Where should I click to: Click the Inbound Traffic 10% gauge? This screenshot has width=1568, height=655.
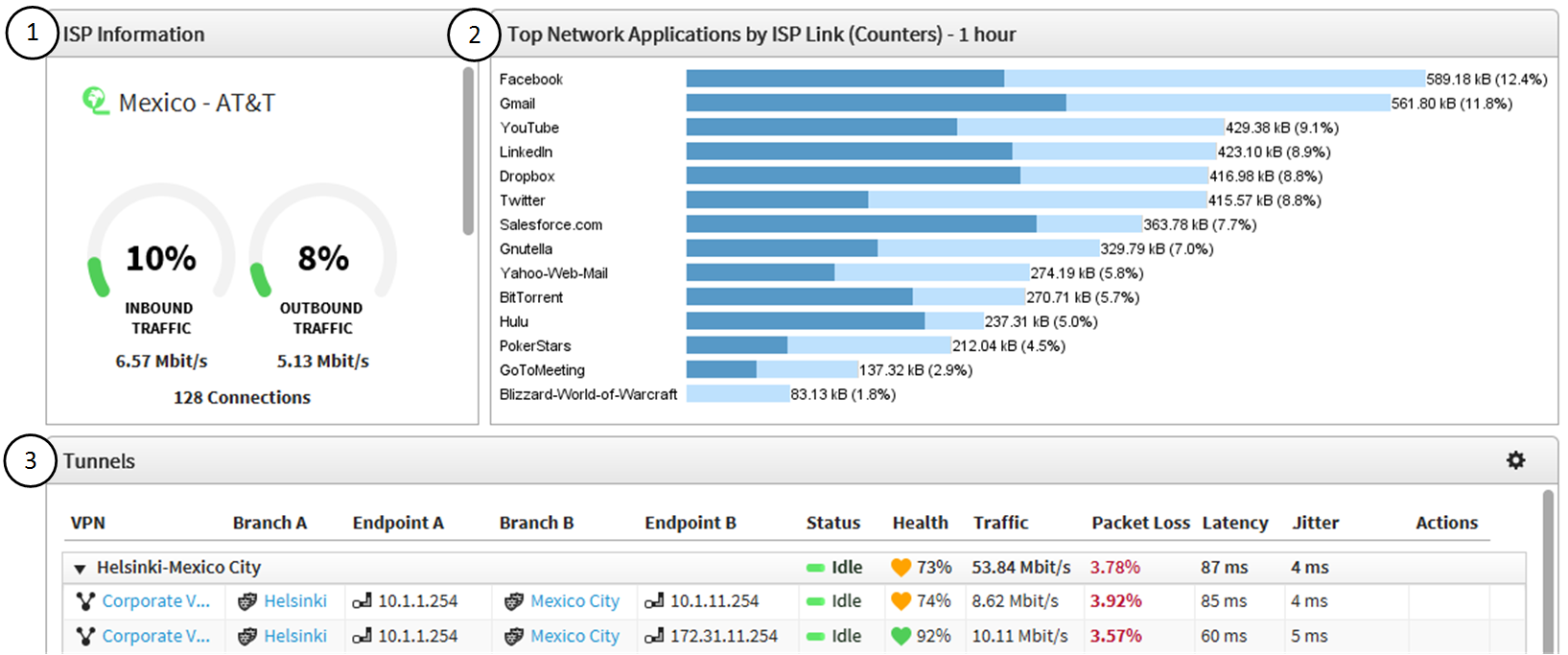point(161,242)
